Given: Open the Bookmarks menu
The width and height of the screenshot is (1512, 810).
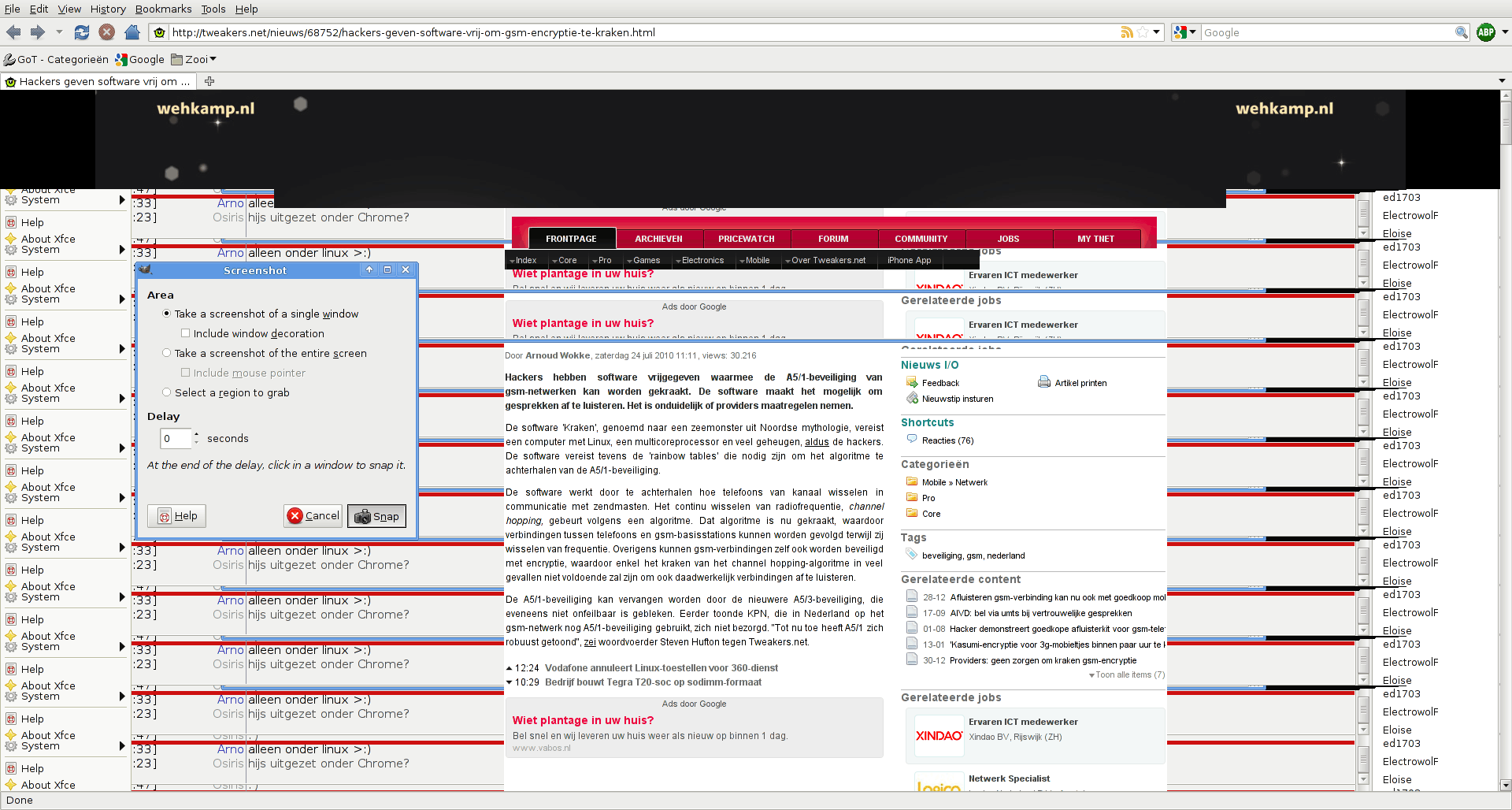Looking at the screenshot, I should tap(163, 9).
